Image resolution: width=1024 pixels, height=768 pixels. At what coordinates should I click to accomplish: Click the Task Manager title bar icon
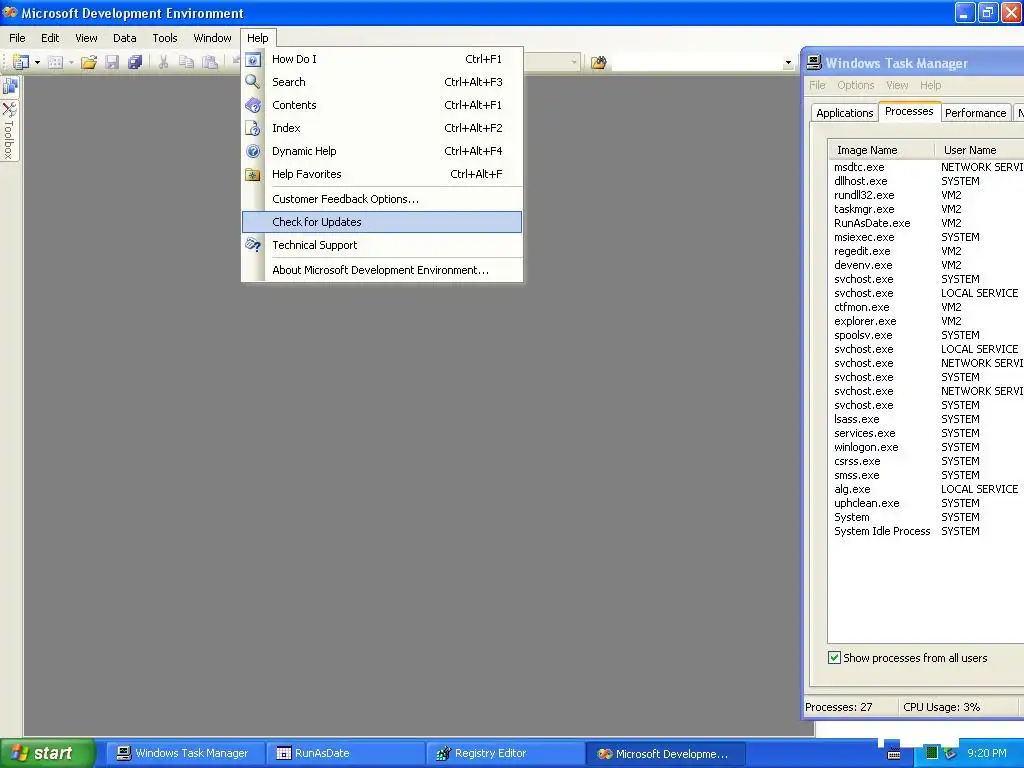point(814,63)
